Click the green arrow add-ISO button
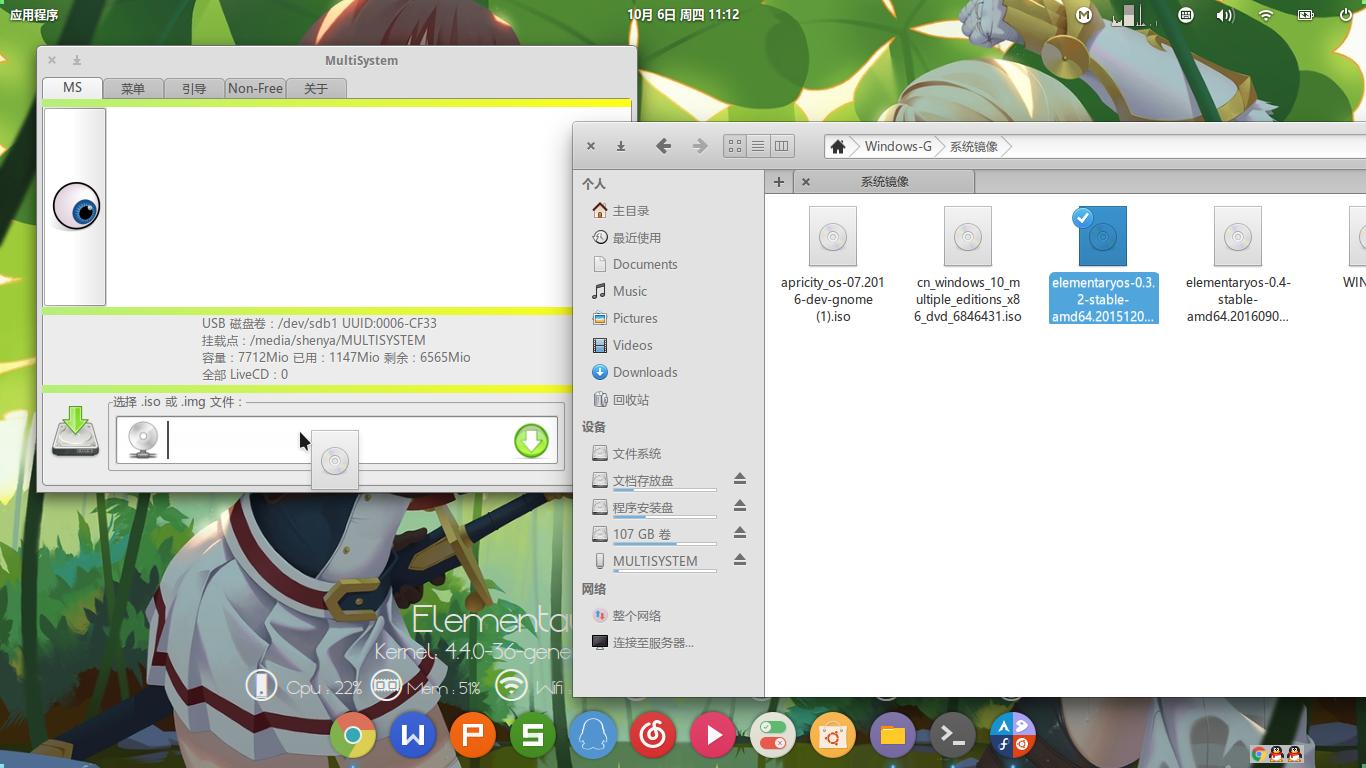Viewport: 1366px width, 768px height. (x=531, y=441)
